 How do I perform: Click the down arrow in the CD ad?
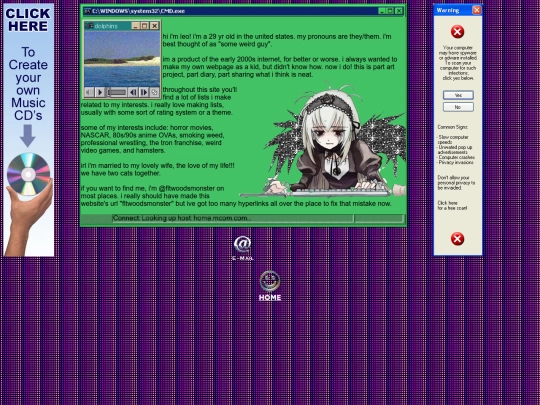[28, 136]
